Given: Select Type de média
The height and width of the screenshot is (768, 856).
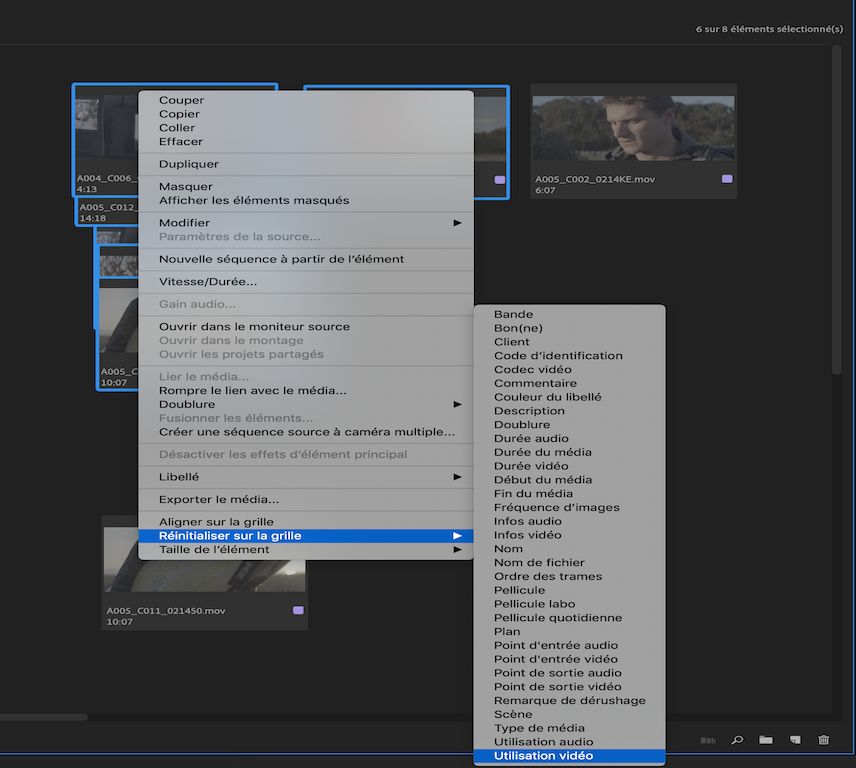Looking at the screenshot, I should pos(569,728).
